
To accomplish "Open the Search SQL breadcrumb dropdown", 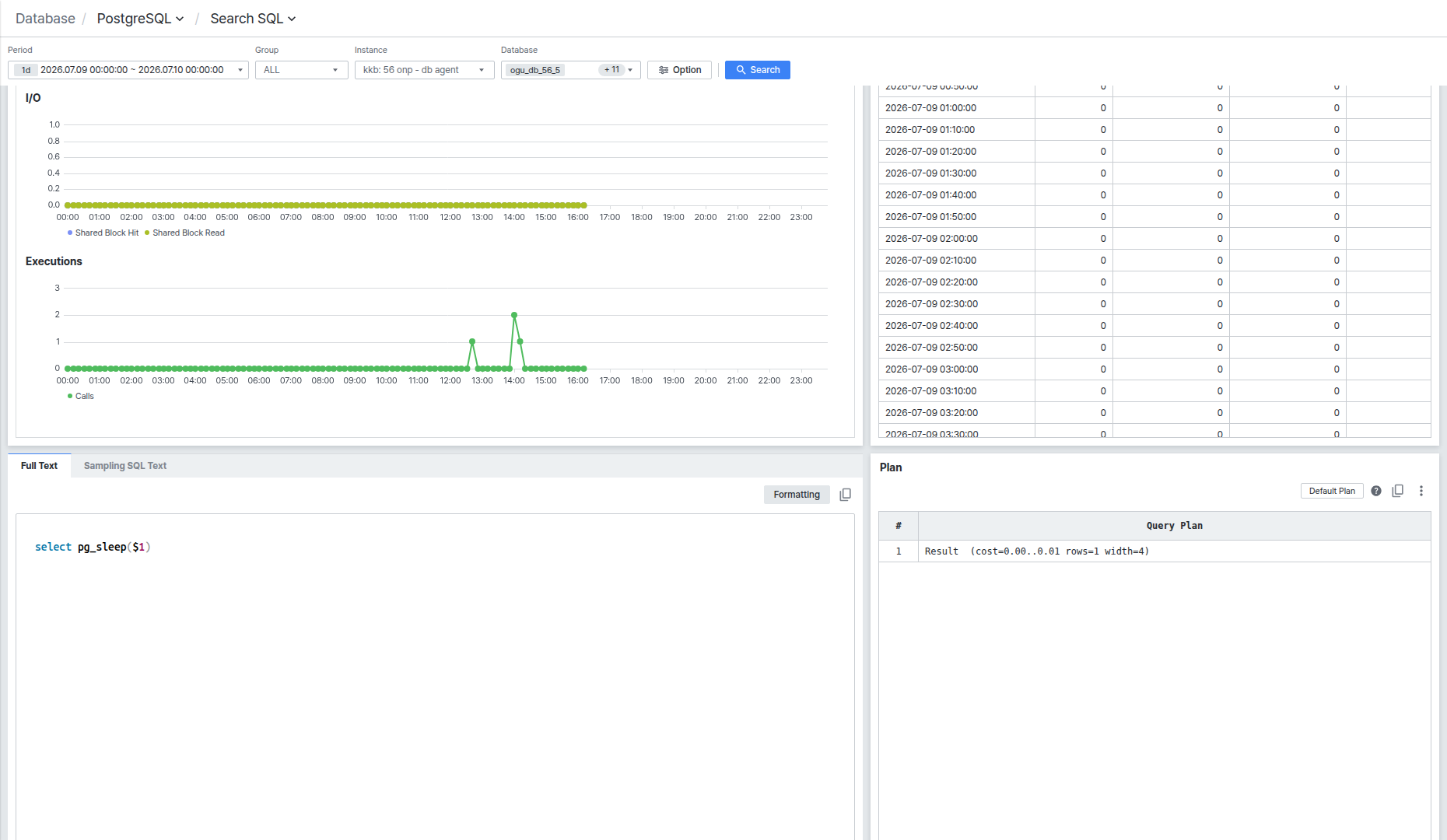I will (253, 19).
